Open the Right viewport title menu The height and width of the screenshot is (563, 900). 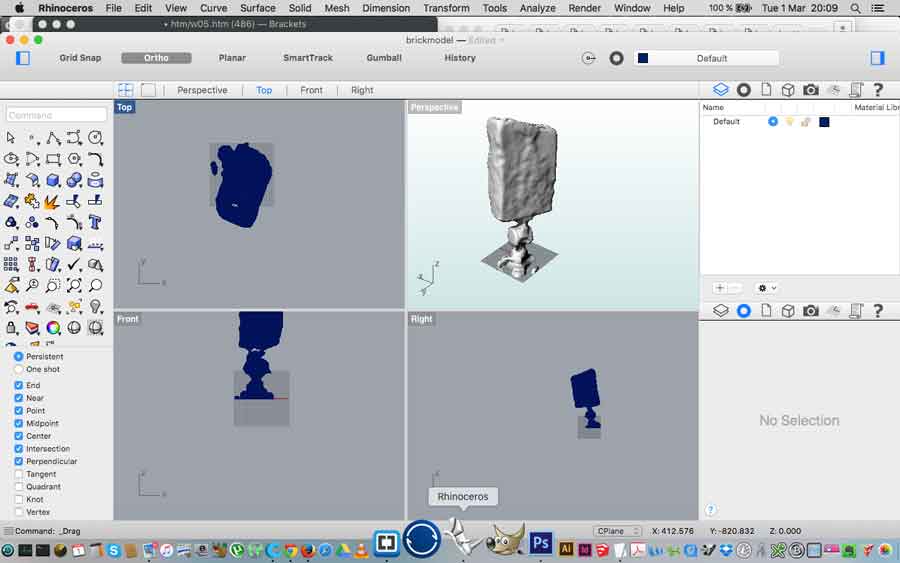(421, 319)
